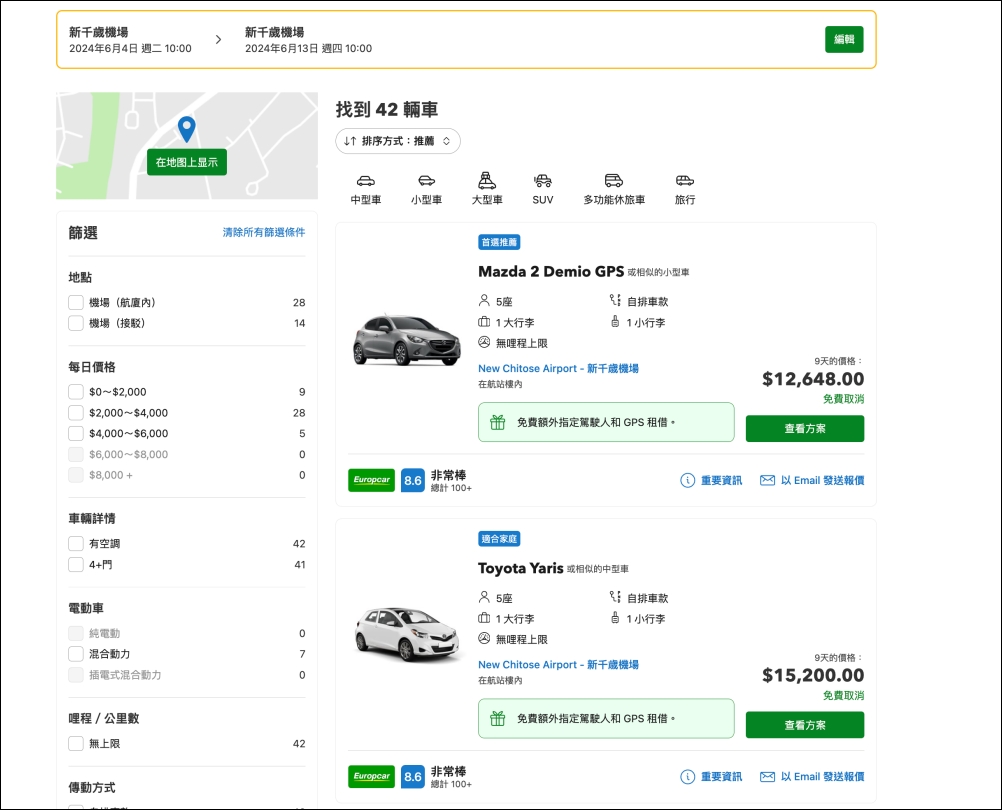The width and height of the screenshot is (1002, 810).
Task: Click the $12,648.00 price
Action: tap(813, 379)
